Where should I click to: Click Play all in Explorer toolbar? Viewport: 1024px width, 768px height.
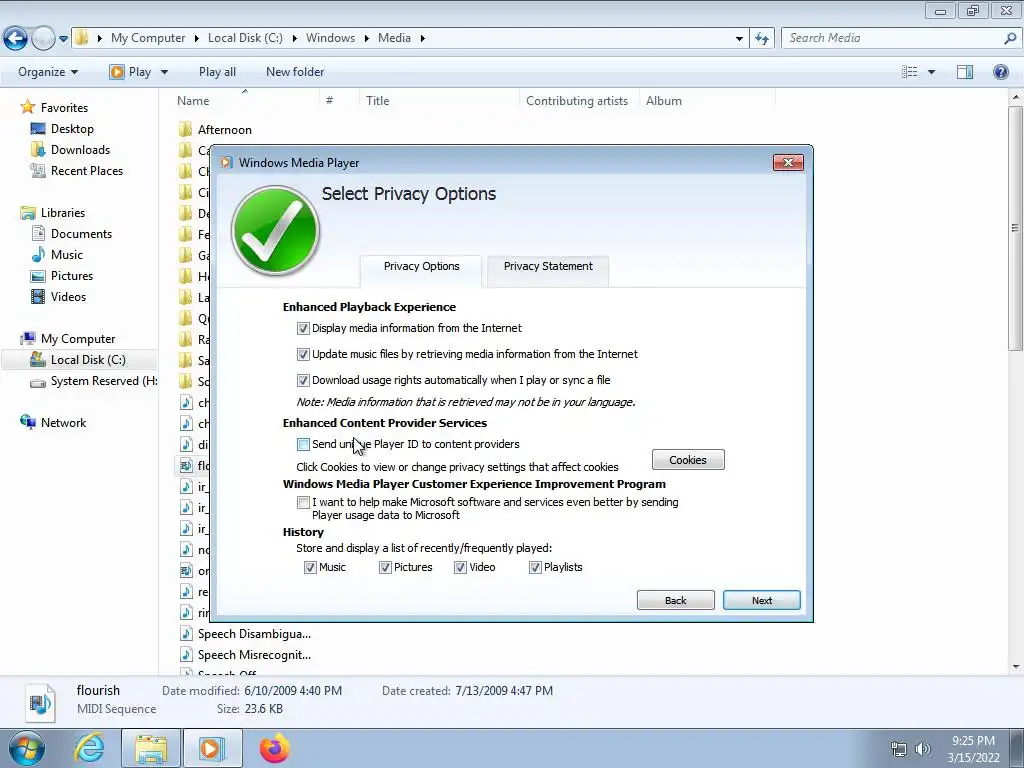217,72
